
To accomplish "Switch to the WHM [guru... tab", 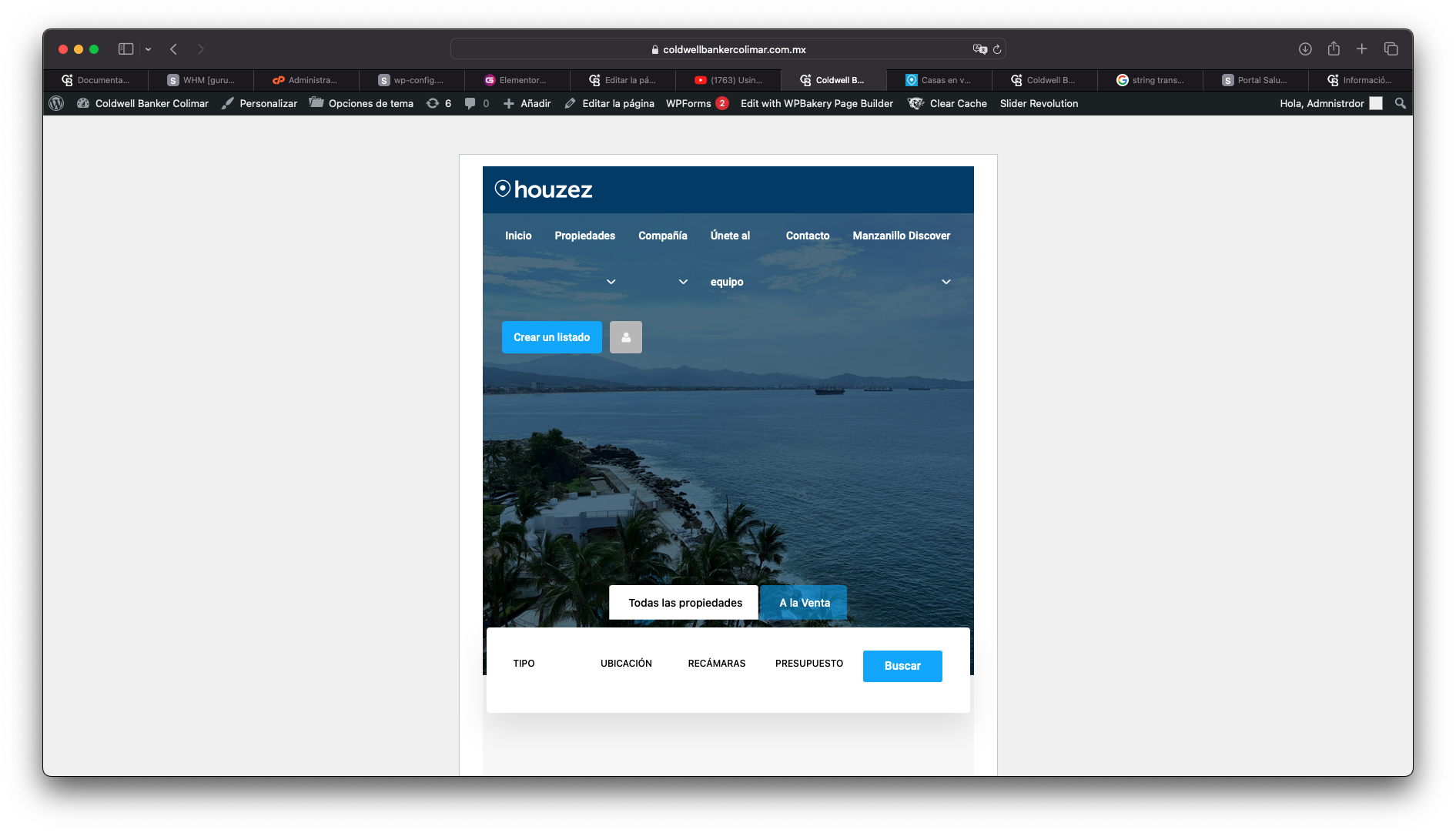I will [201, 80].
